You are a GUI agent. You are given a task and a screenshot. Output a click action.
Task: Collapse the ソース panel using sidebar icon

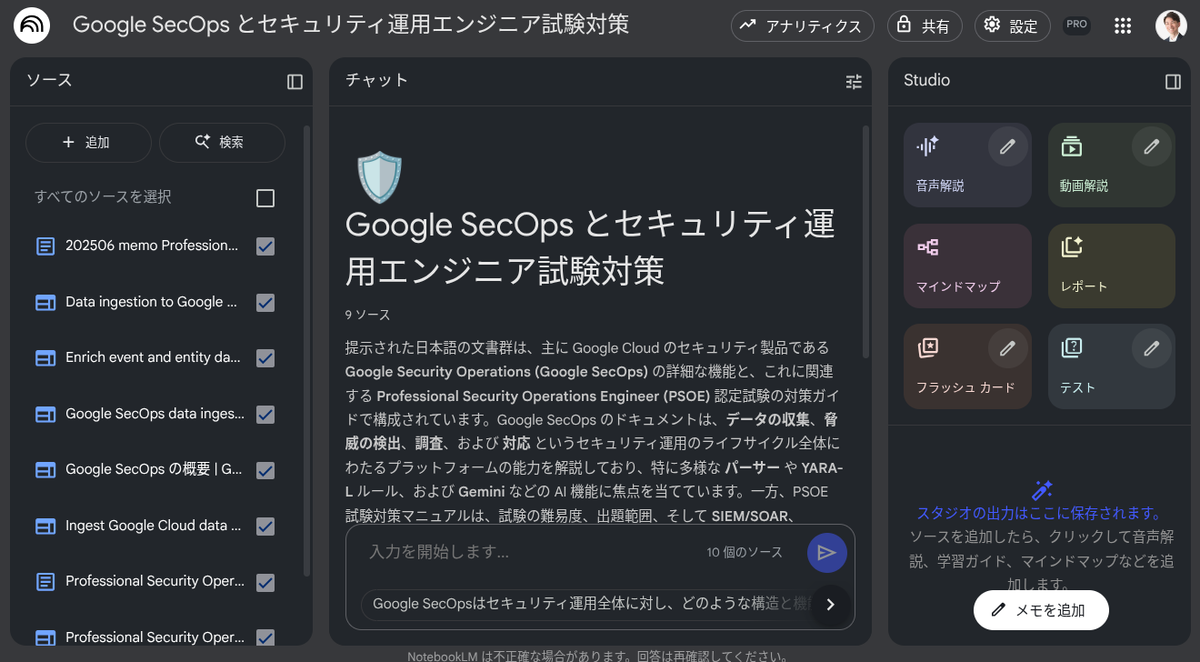(x=294, y=82)
